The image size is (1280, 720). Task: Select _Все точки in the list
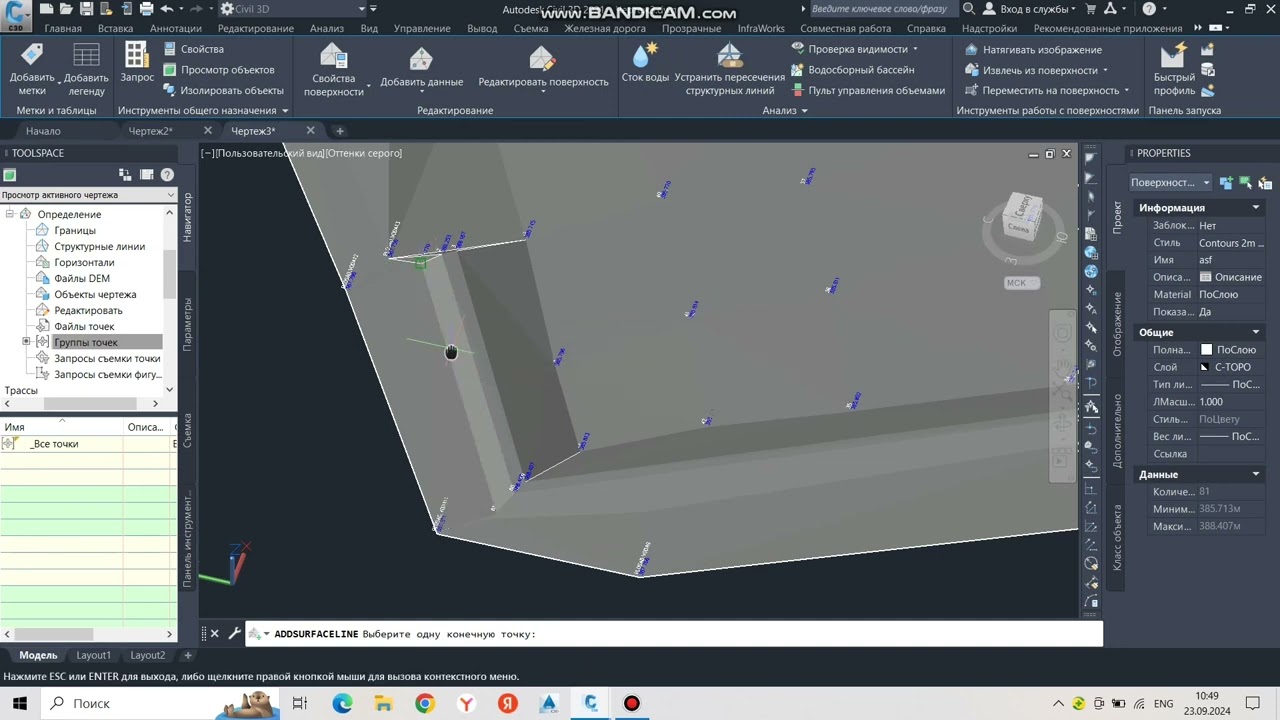tap(54, 444)
